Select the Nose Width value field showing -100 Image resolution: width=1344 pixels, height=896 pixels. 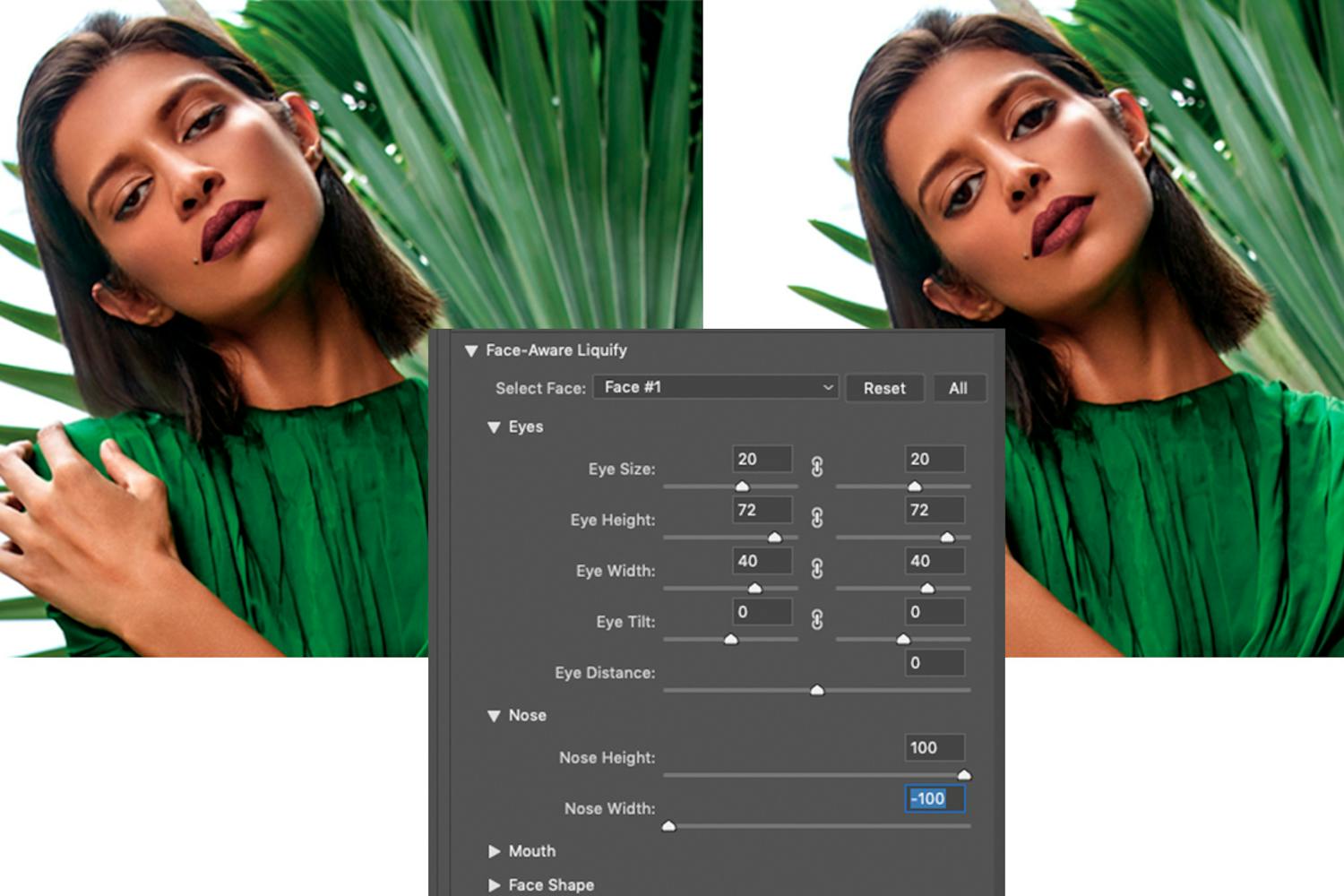coord(932,799)
